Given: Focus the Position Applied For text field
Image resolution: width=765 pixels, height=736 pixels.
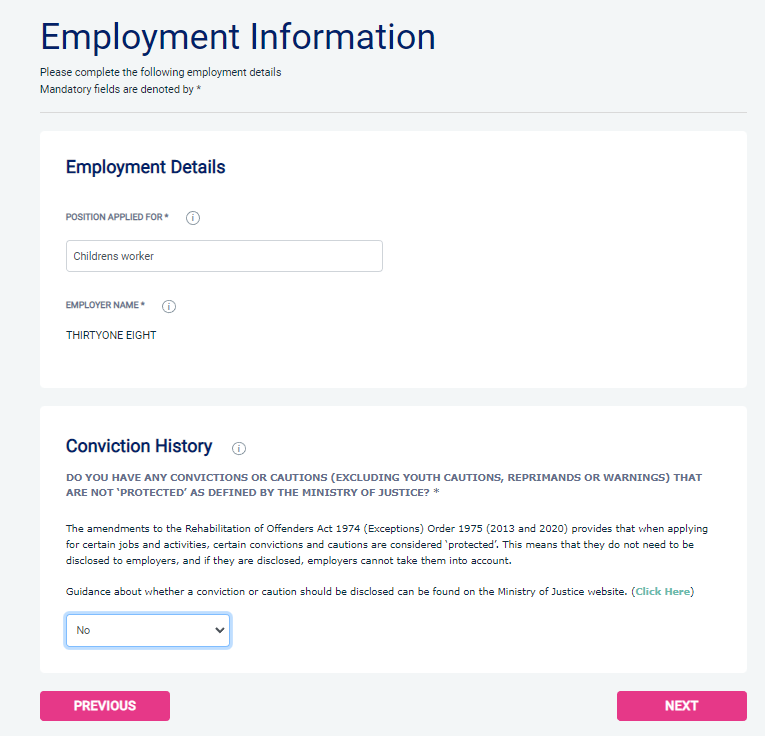Looking at the screenshot, I should [224, 256].
